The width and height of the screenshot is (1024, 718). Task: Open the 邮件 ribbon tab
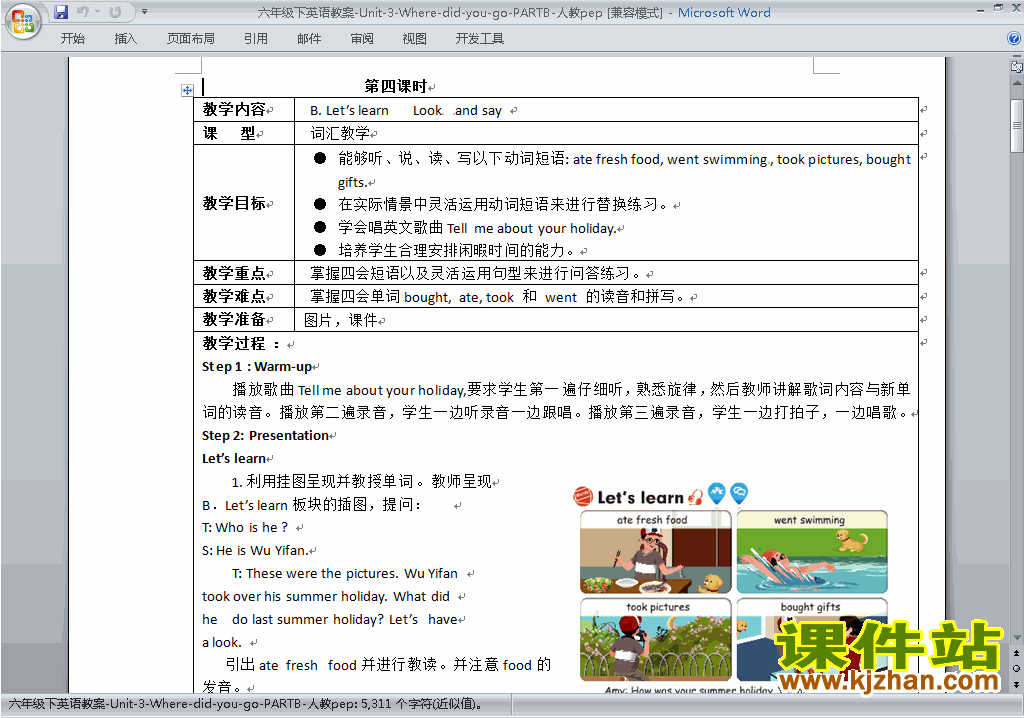tap(309, 39)
